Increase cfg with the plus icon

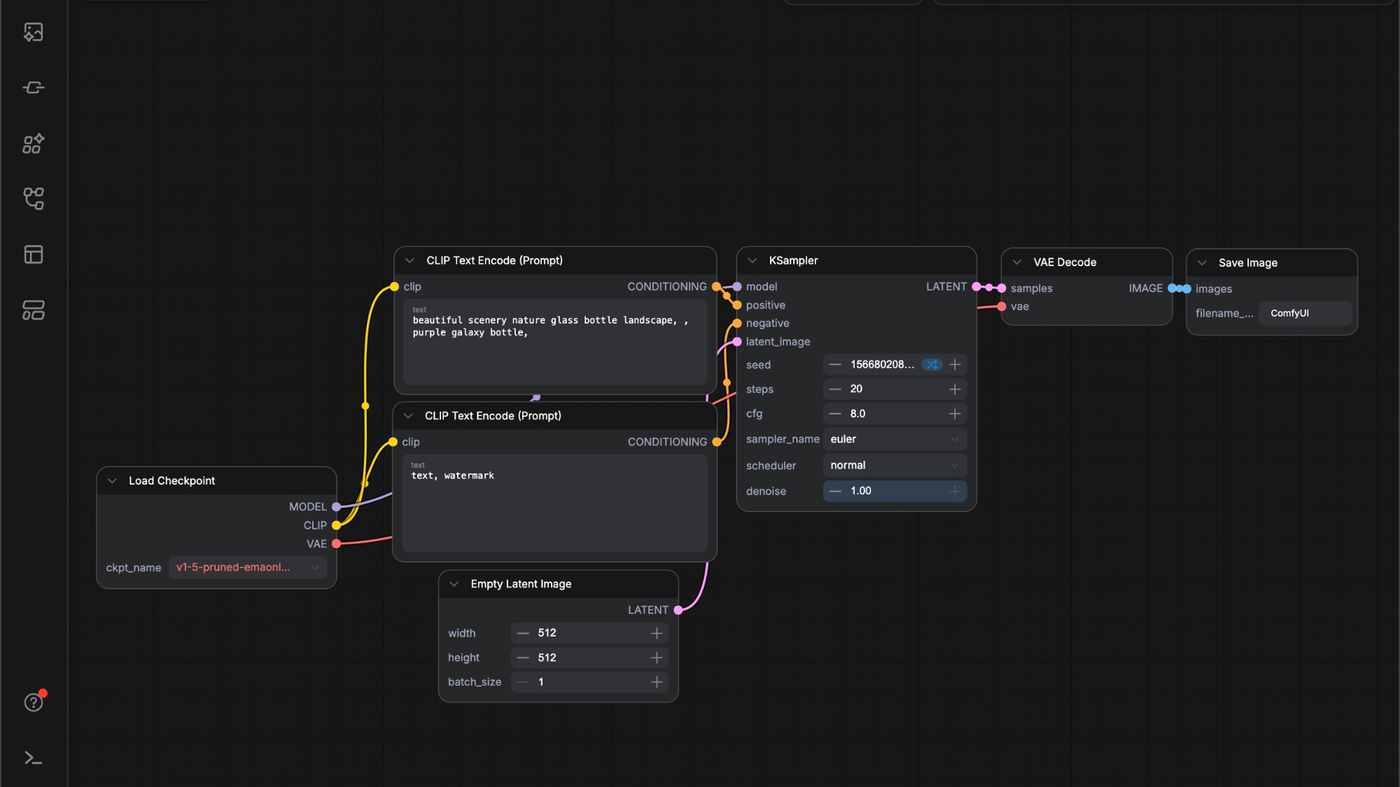pos(955,414)
